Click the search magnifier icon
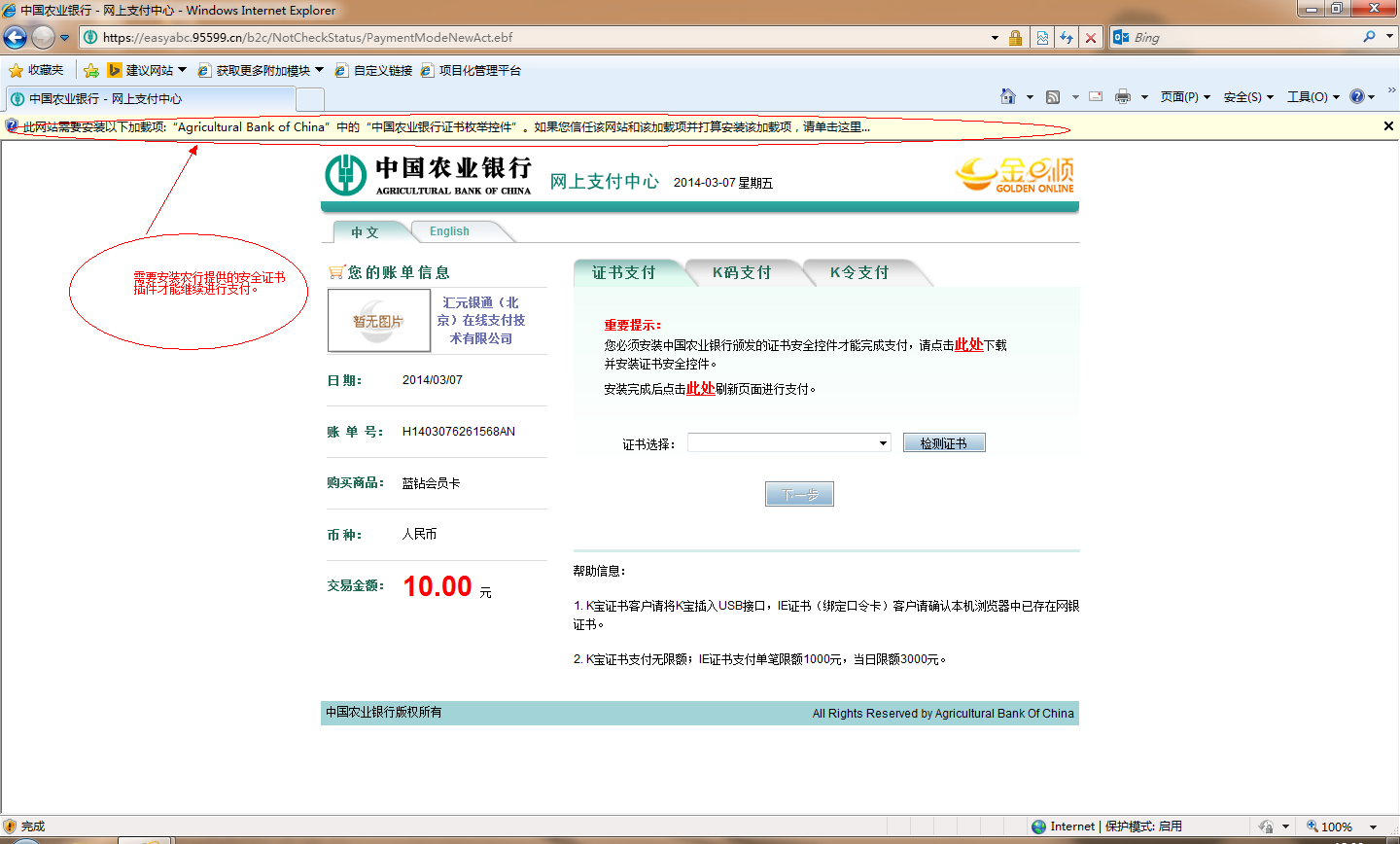 coord(1369,37)
